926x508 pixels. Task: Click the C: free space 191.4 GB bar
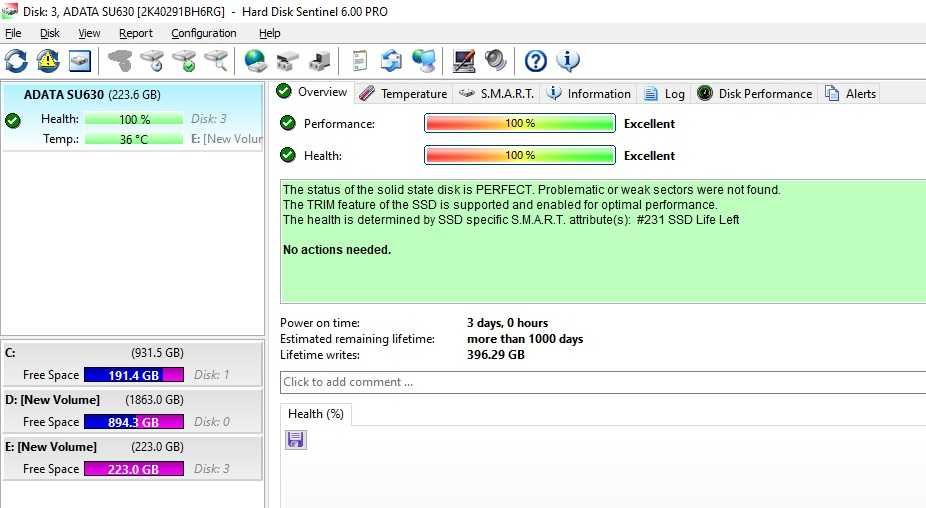pos(134,375)
